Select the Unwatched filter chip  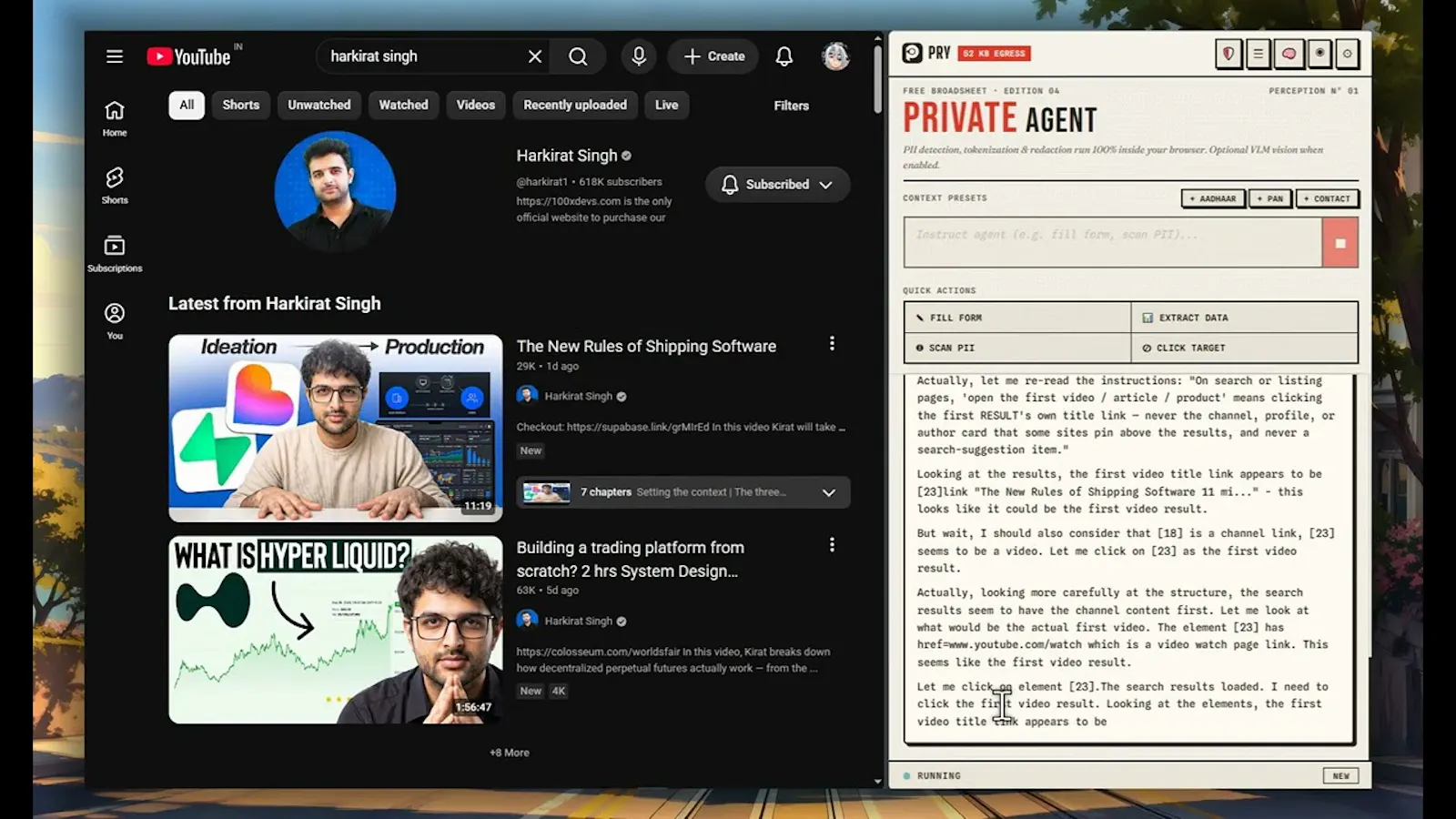(x=319, y=105)
